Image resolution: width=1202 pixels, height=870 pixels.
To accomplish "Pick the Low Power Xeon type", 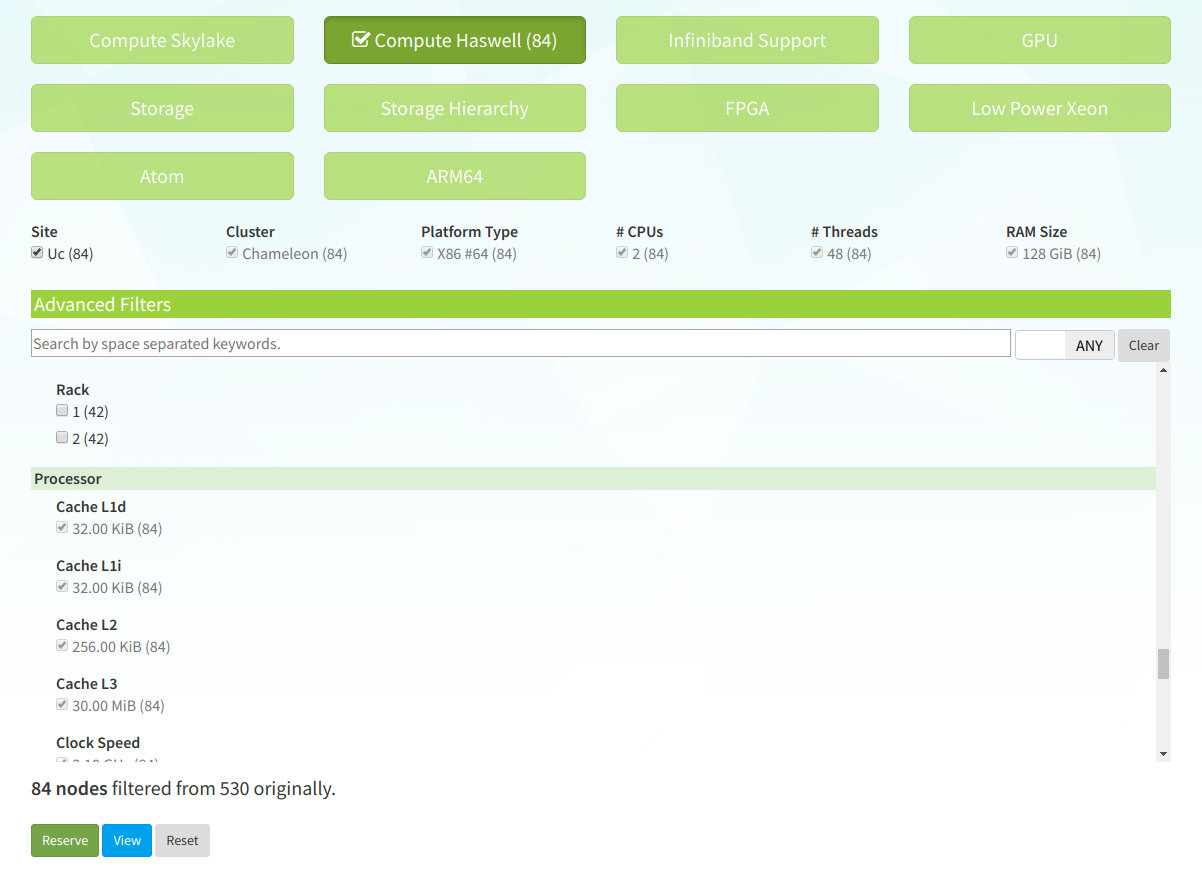I will [1039, 108].
